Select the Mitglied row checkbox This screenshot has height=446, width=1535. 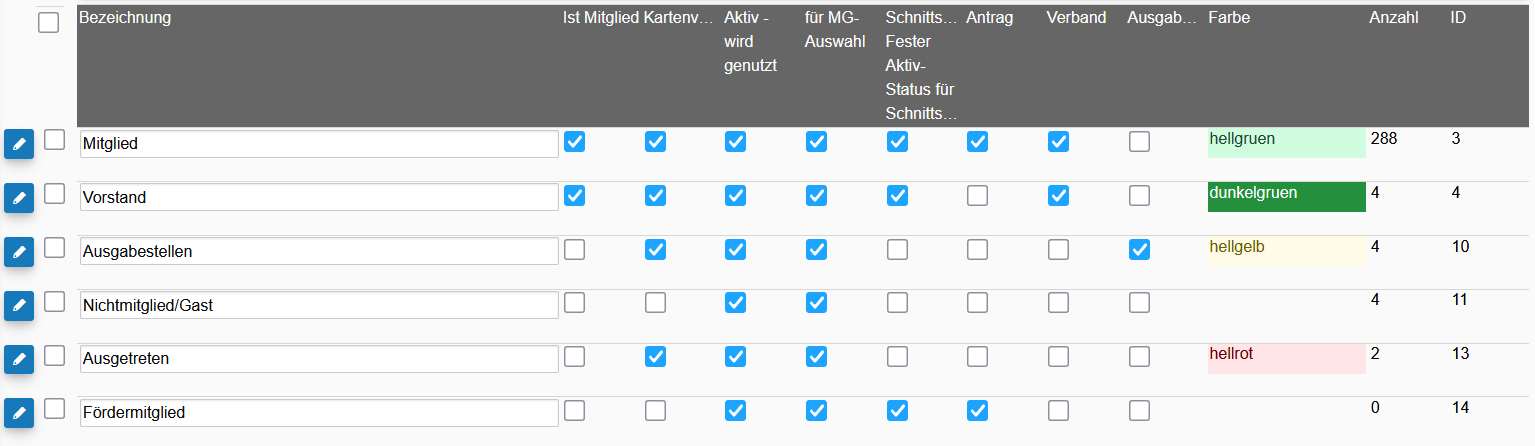[54, 139]
